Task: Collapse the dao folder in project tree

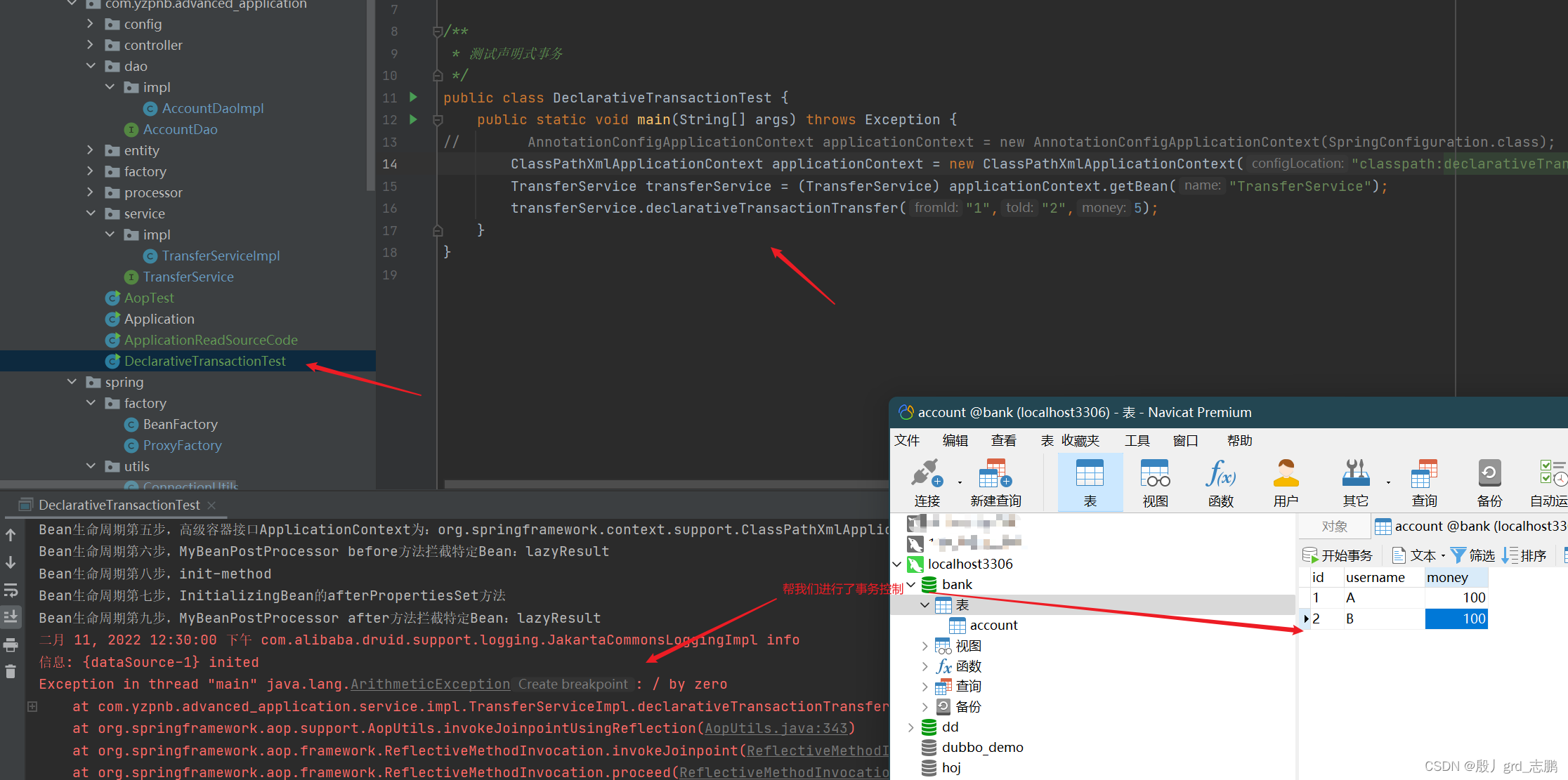Action: [91, 66]
